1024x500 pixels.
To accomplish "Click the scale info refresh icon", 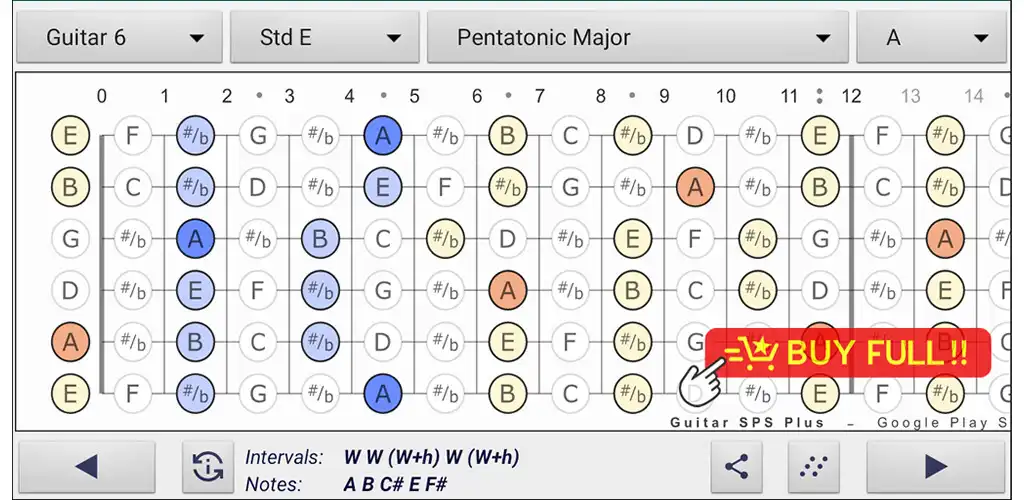I will coord(208,467).
